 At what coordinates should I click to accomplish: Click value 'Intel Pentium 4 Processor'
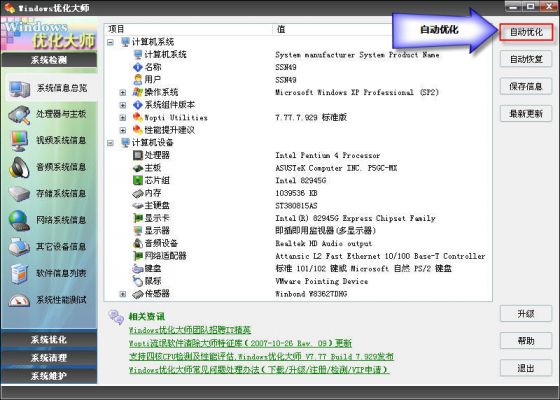328,155
